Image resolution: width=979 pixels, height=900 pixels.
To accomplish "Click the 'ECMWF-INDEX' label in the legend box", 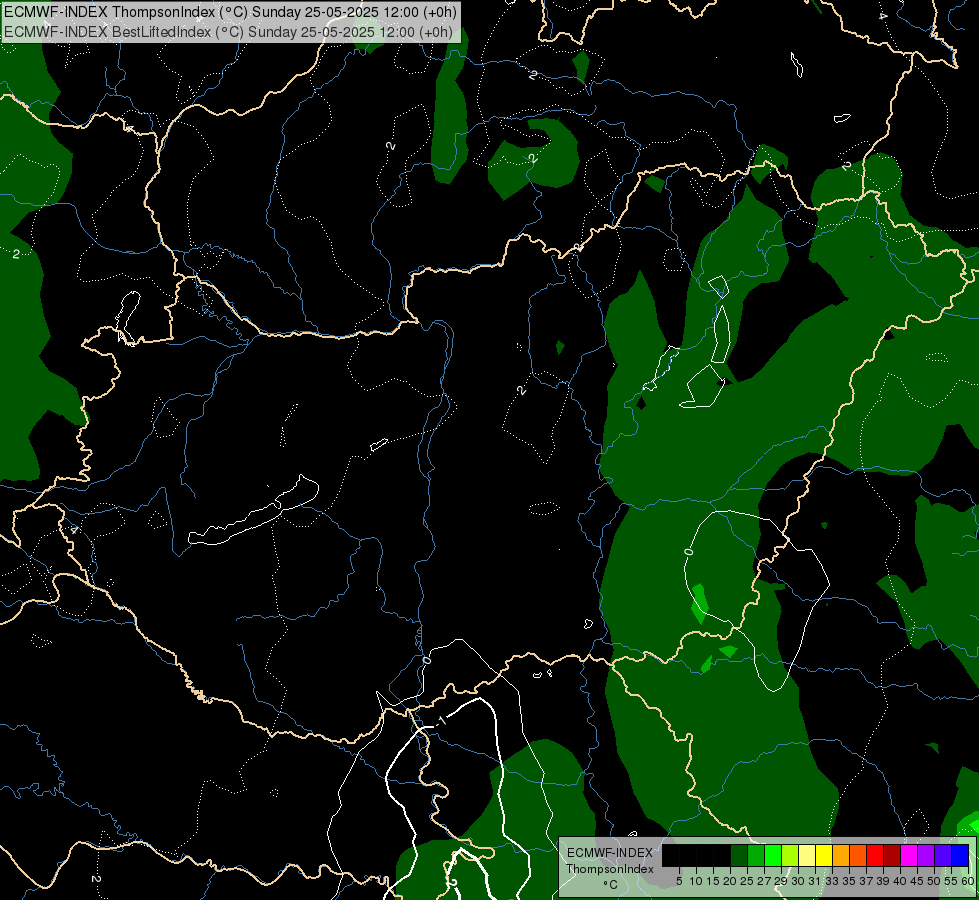I will coord(610,853).
